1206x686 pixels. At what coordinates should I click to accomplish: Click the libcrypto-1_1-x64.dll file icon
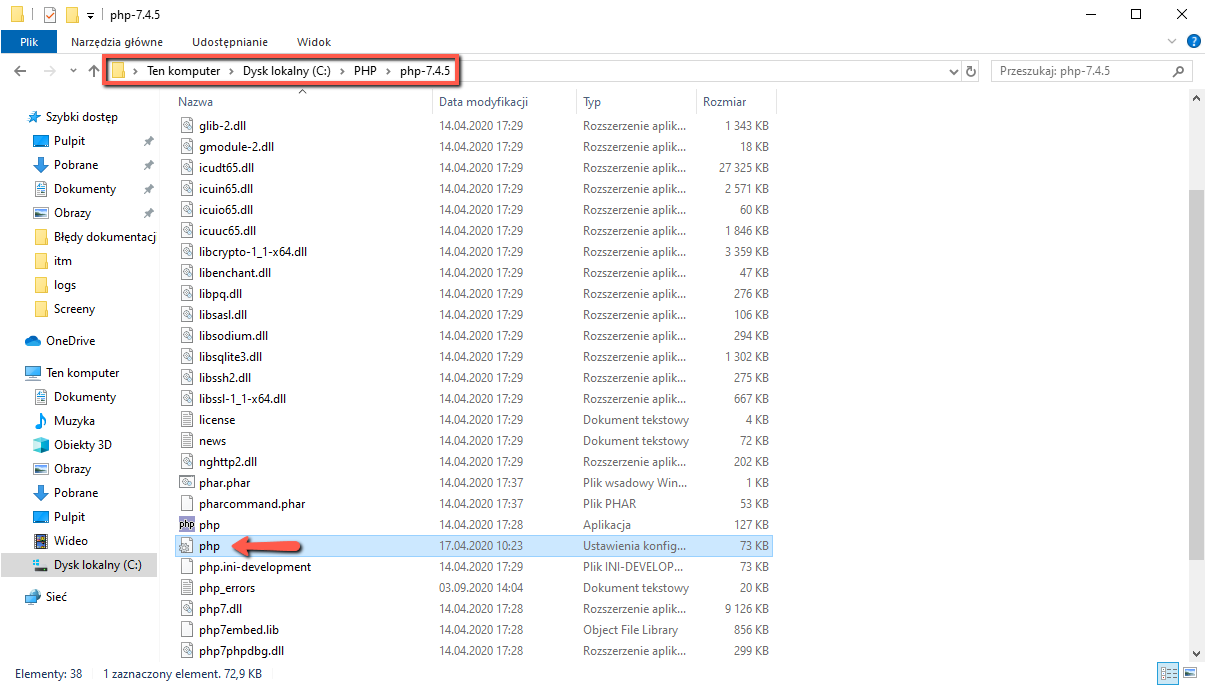[x=186, y=252]
